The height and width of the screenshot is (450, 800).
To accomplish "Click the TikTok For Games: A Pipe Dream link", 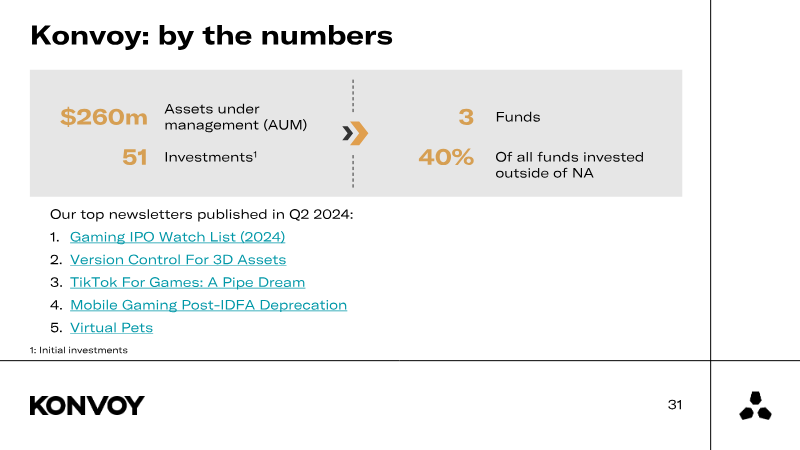I will pyautogui.click(x=187, y=282).
